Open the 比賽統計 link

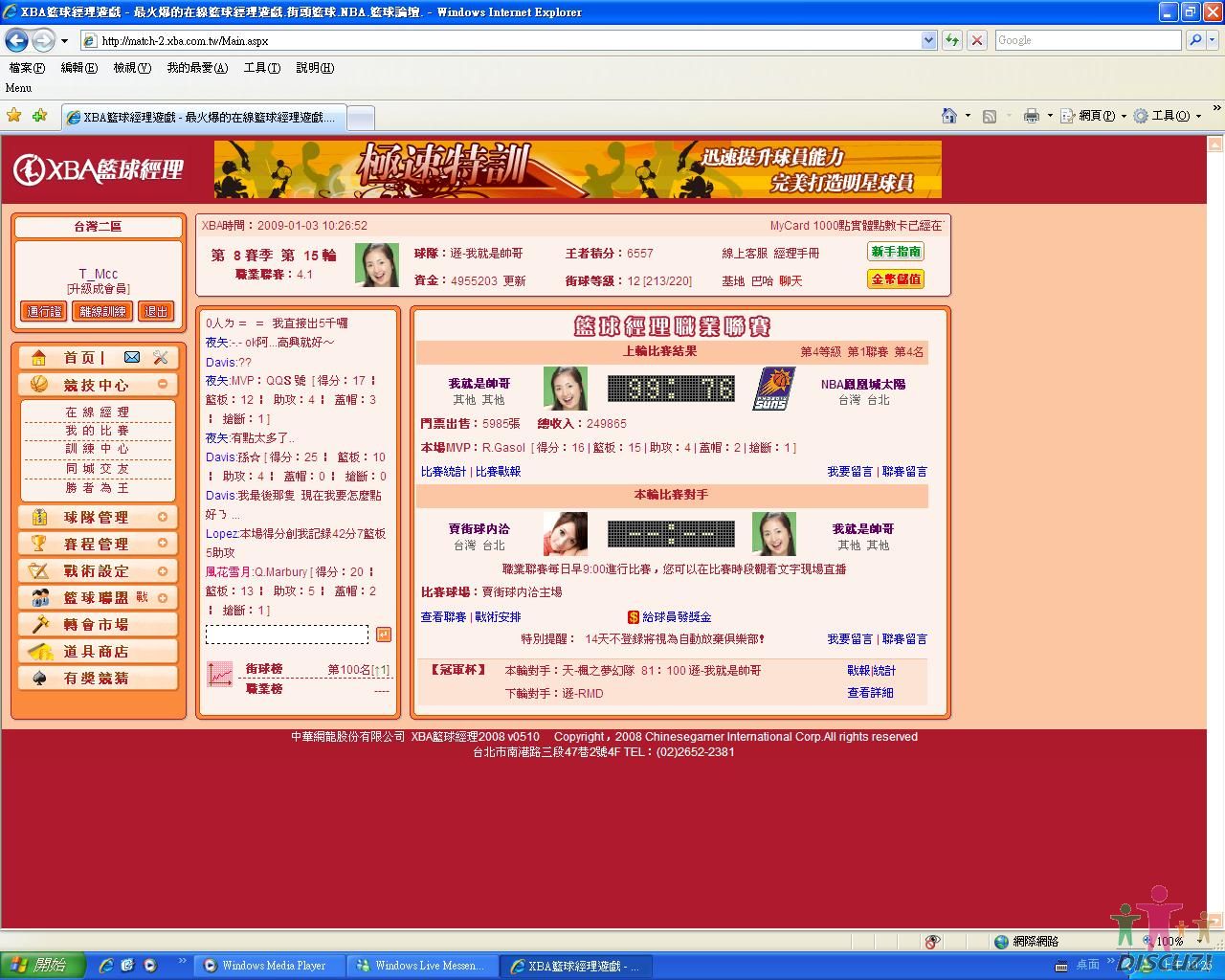pos(443,472)
